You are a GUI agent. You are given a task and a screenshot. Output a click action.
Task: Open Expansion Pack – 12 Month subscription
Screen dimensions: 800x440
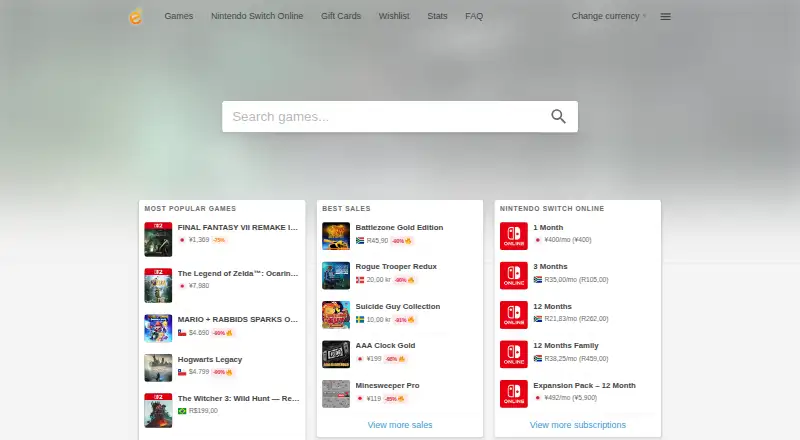[584, 385]
